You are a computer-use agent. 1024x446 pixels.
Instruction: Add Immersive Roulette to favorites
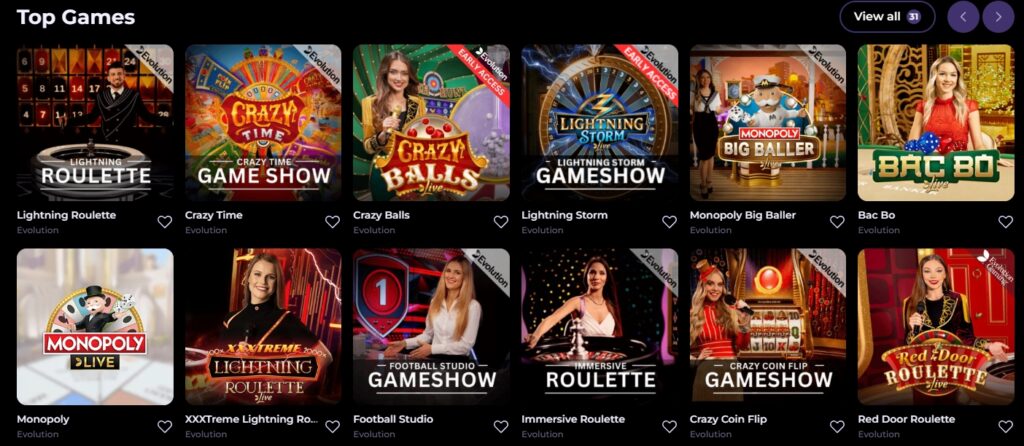(x=669, y=426)
